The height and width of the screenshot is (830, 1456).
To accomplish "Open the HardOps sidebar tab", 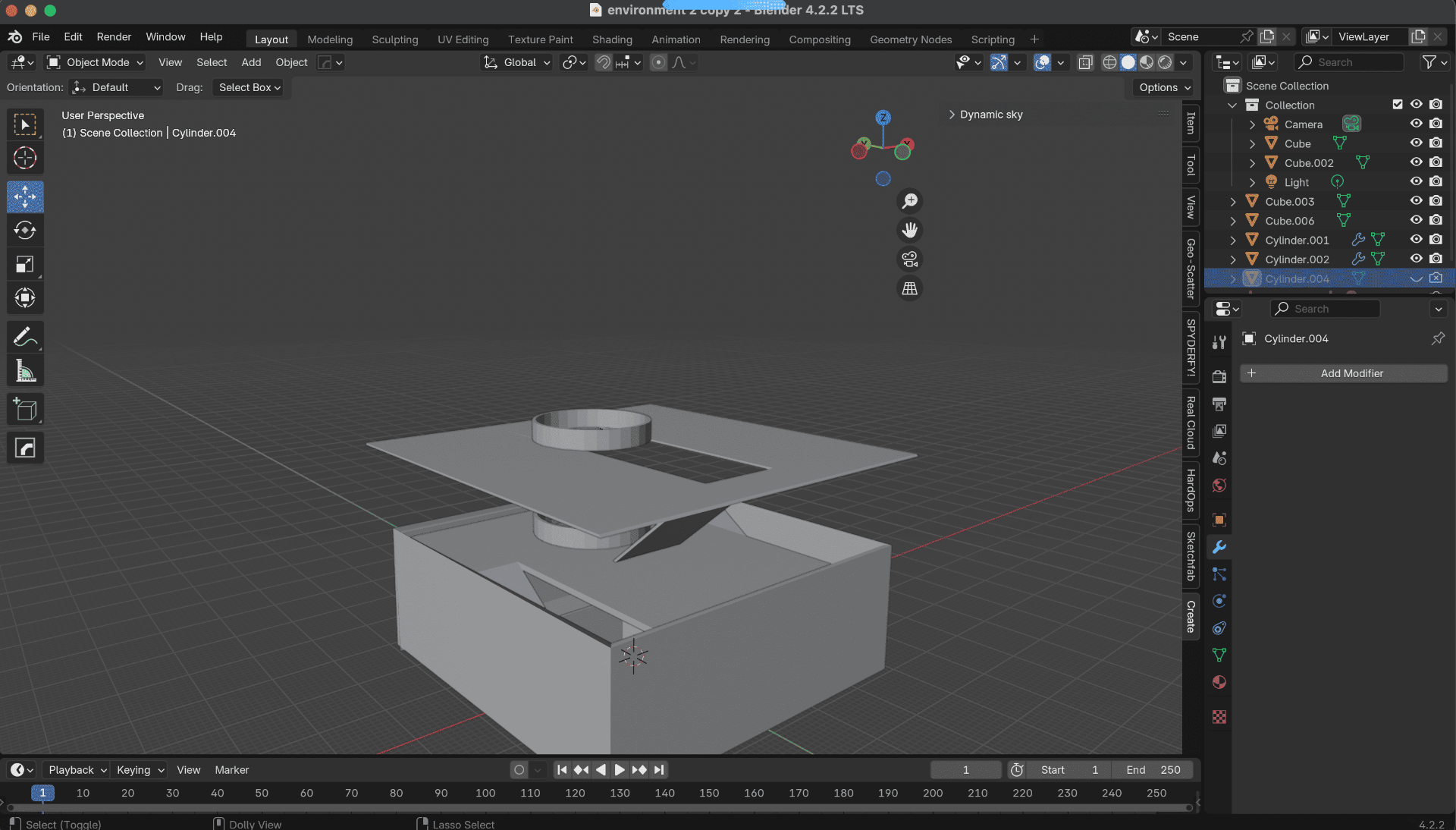I will [1191, 490].
